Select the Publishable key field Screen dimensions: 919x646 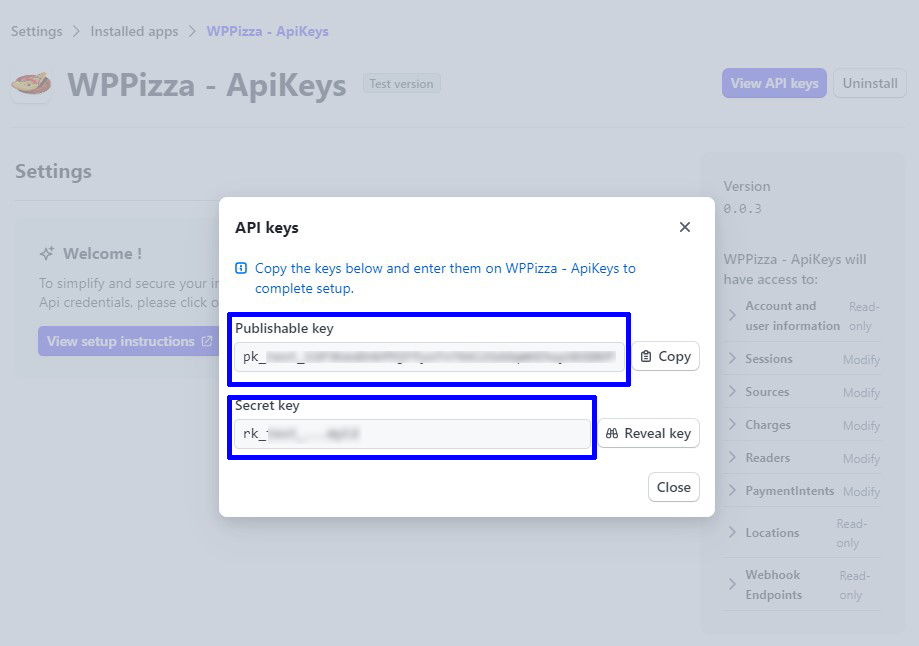[x=429, y=357]
